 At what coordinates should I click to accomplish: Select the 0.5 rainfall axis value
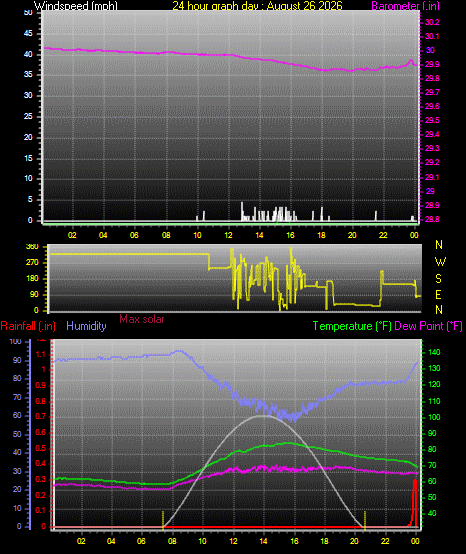[x=41, y=448]
